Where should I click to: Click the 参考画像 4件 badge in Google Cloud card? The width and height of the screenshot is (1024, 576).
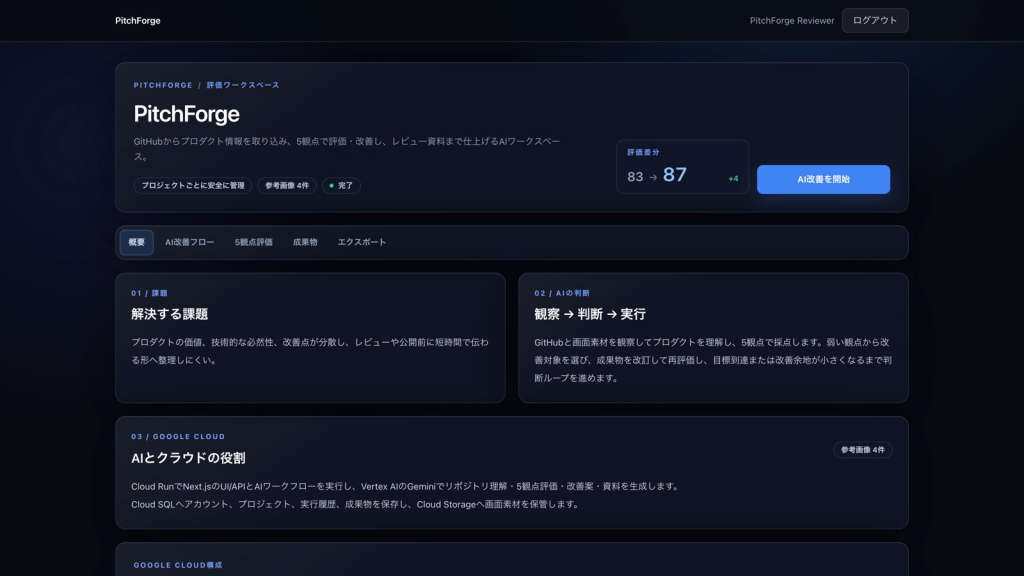point(863,450)
